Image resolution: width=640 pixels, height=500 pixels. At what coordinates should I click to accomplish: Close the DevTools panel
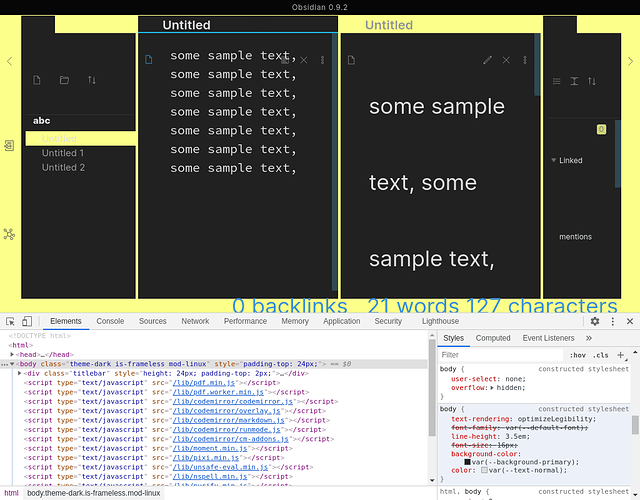[x=630, y=321]
